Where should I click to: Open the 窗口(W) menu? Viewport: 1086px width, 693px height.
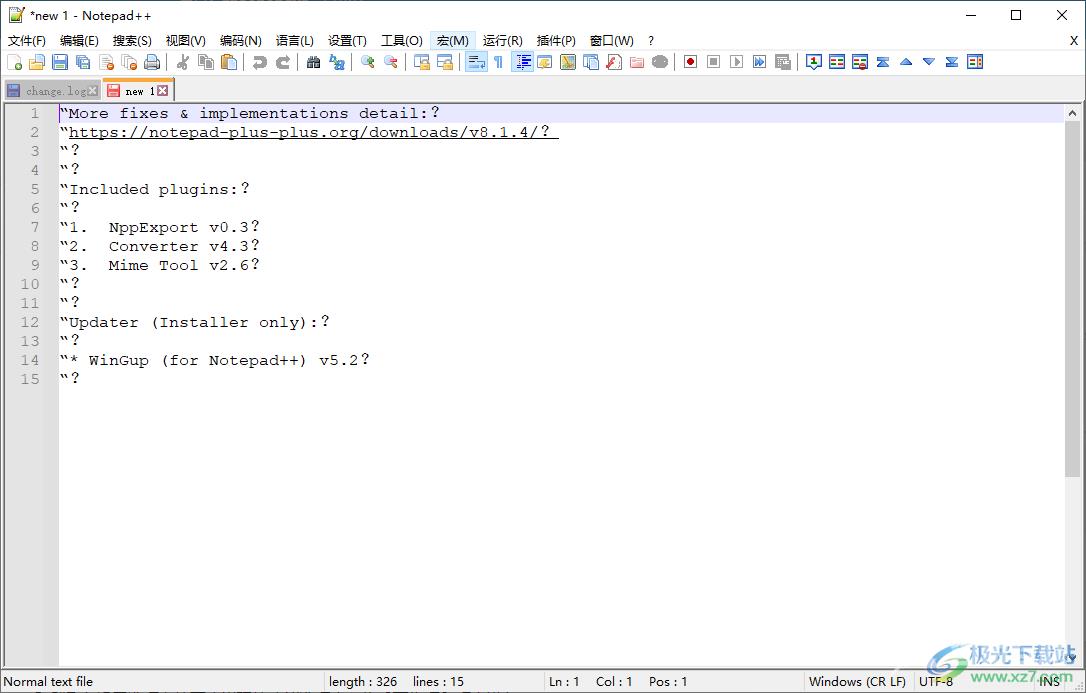click(x=612, y=41)
